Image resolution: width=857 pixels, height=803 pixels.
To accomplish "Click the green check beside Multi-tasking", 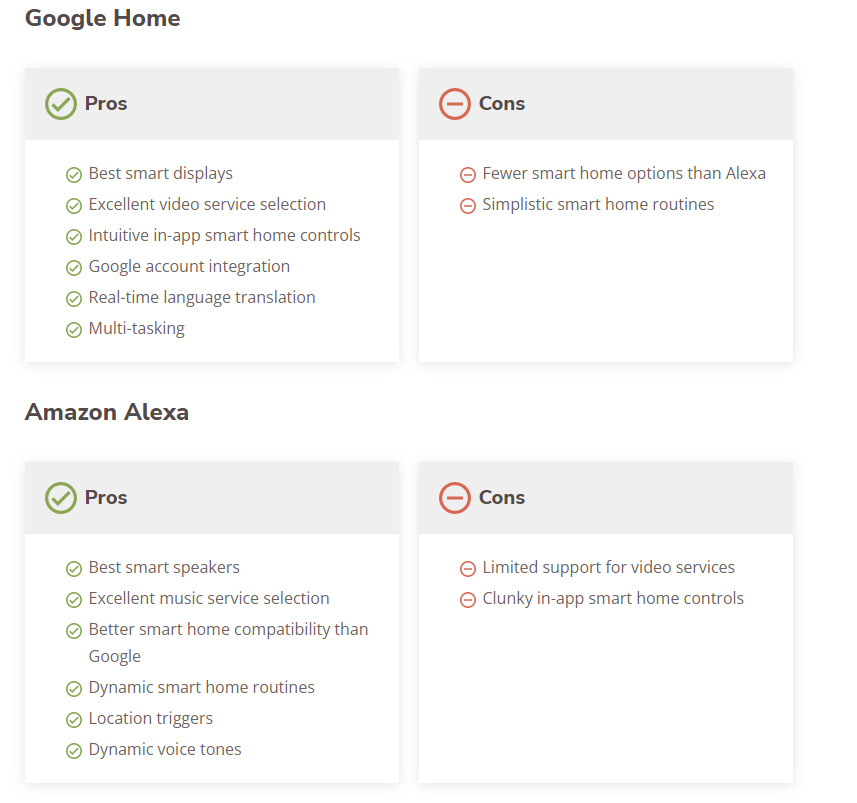I will pyautogui.click(x=74, y=330).
